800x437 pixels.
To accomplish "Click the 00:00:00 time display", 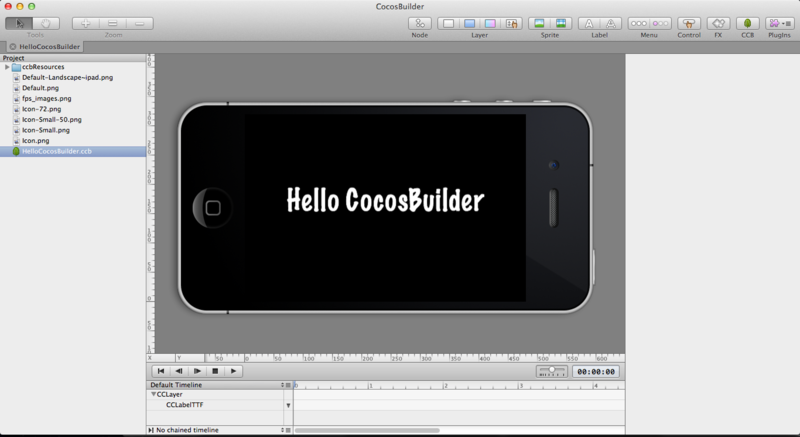I will pyautogui.click(x=596, y=372).
